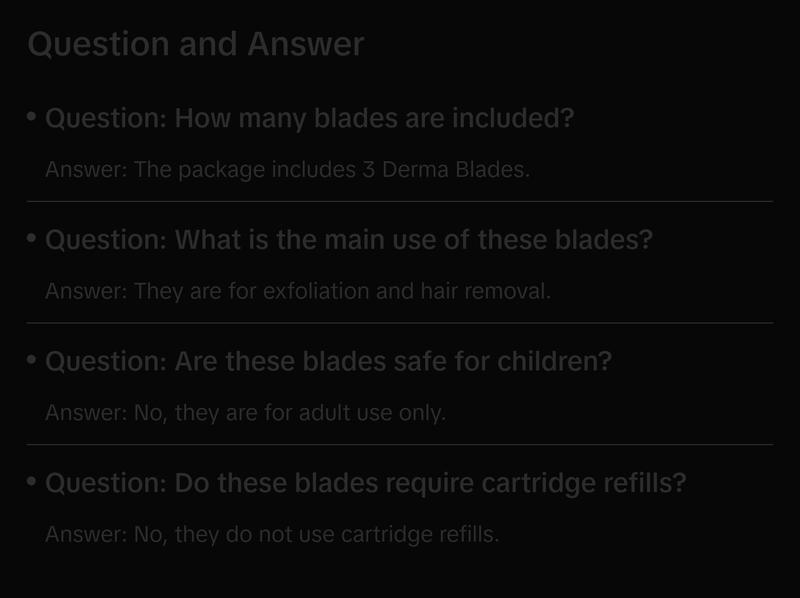Image resolution: width=800 pixels, height=598 pixels.
Task: Select the "How many blades are included?" question
Action: coord(310,119)
